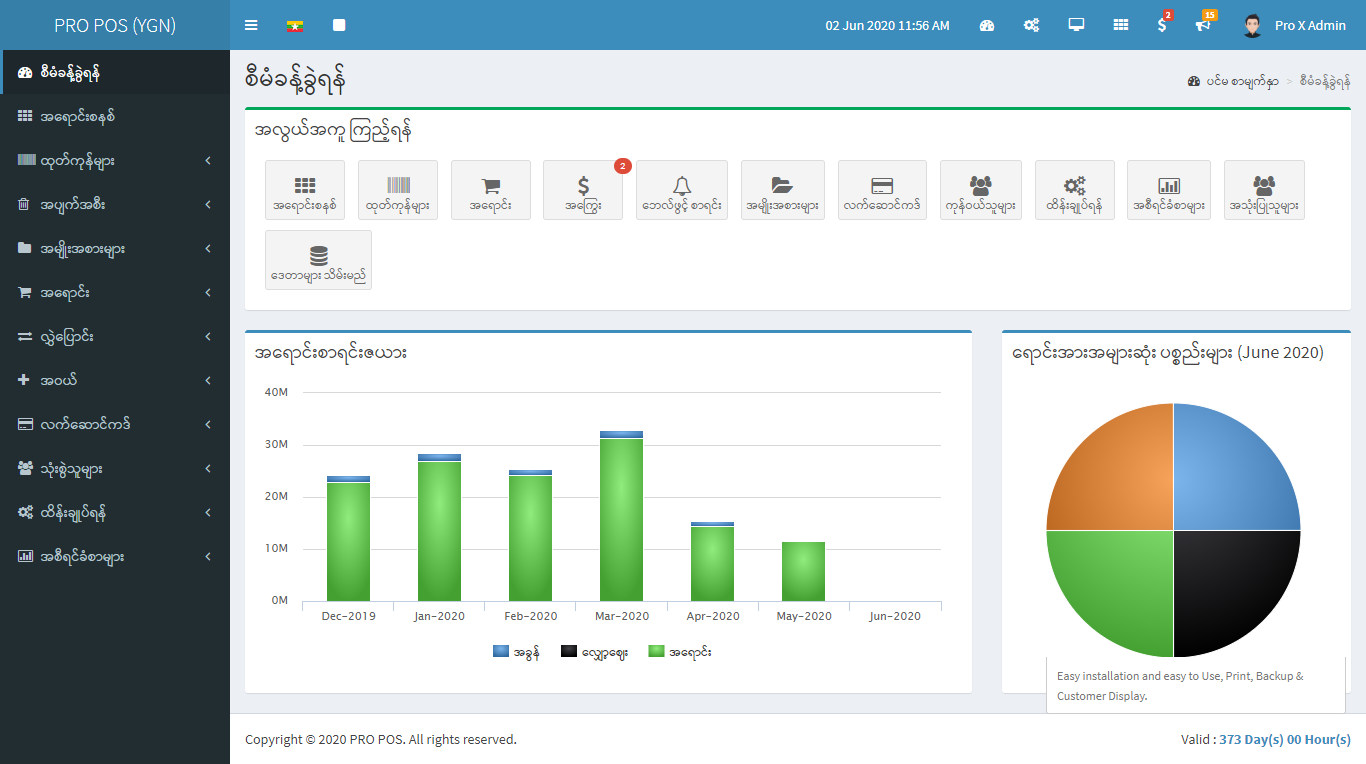The image size is (1366, 764).
Task: Click the dashboard icon beside the breadcrumb
Action: 1194,81
